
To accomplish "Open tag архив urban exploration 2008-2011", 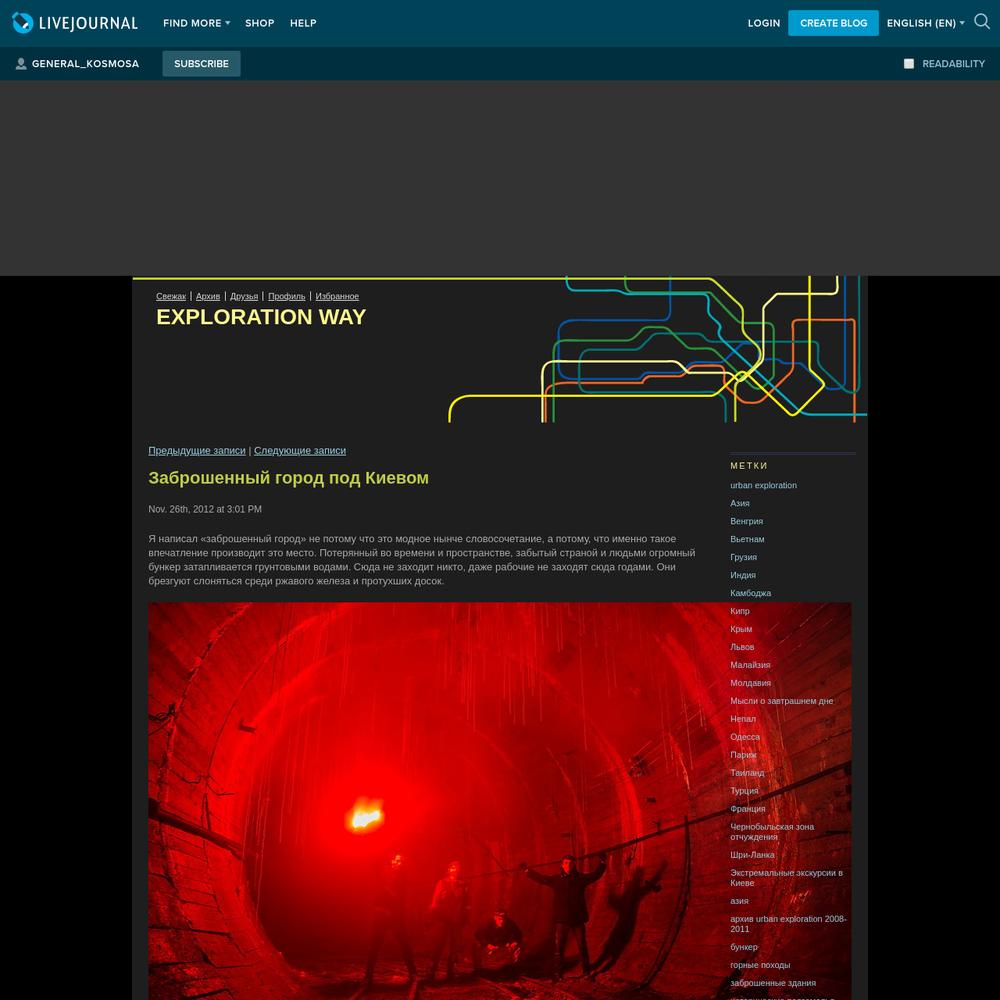I will (x=788, y=924).
